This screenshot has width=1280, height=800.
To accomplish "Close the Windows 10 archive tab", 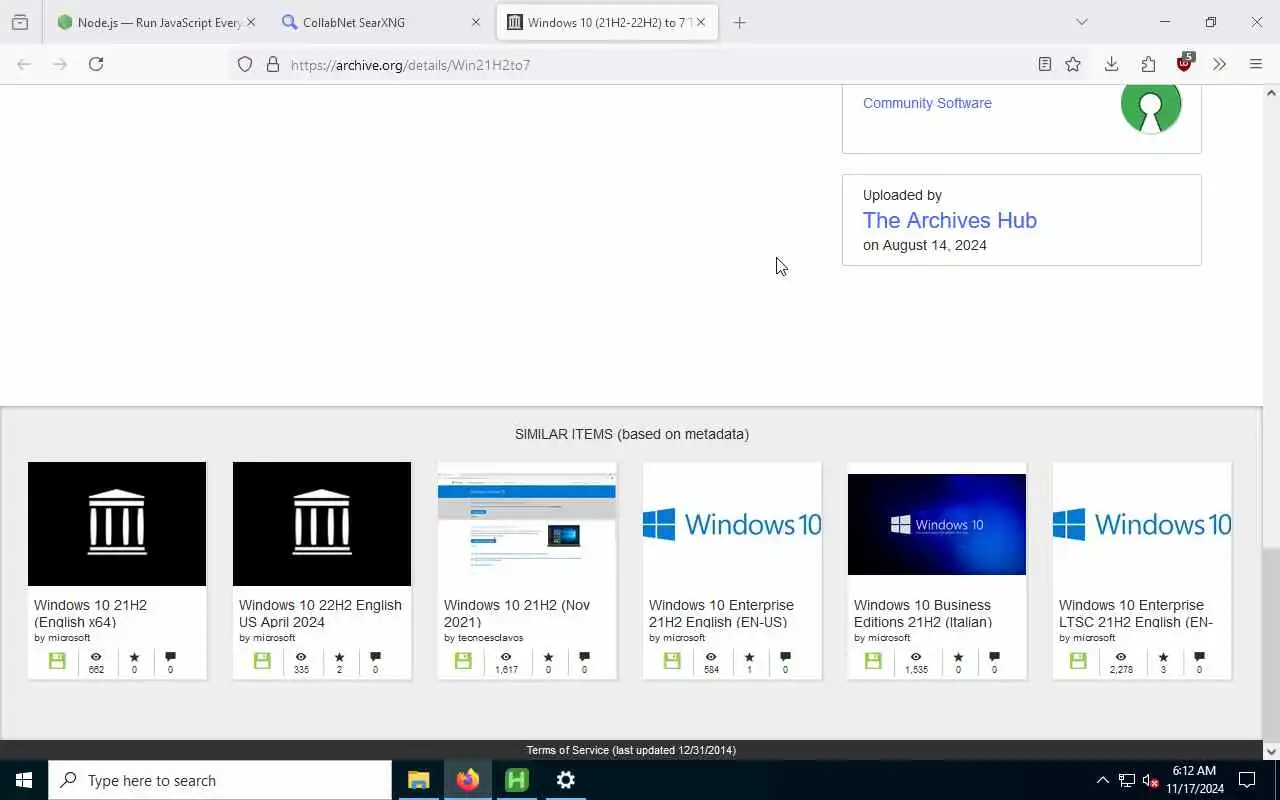I will tap(701, 22).
